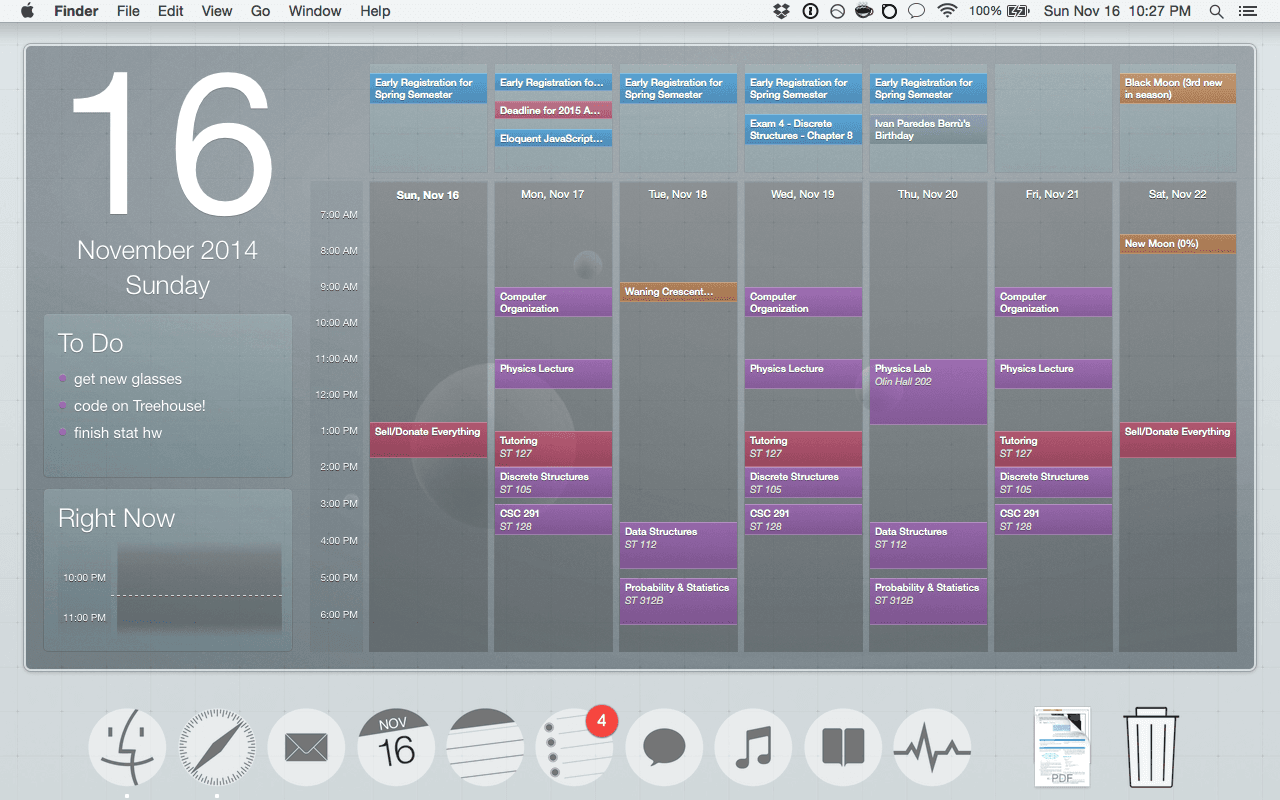Expand the Wi-Fi status menu

coord(946,11)
